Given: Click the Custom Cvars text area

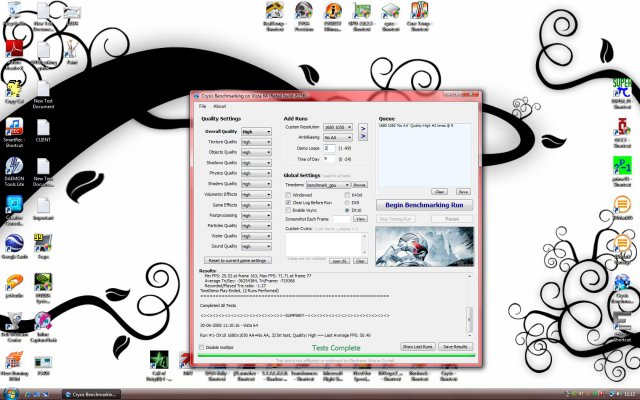Looking at the screenshot, I should (324, 244).
